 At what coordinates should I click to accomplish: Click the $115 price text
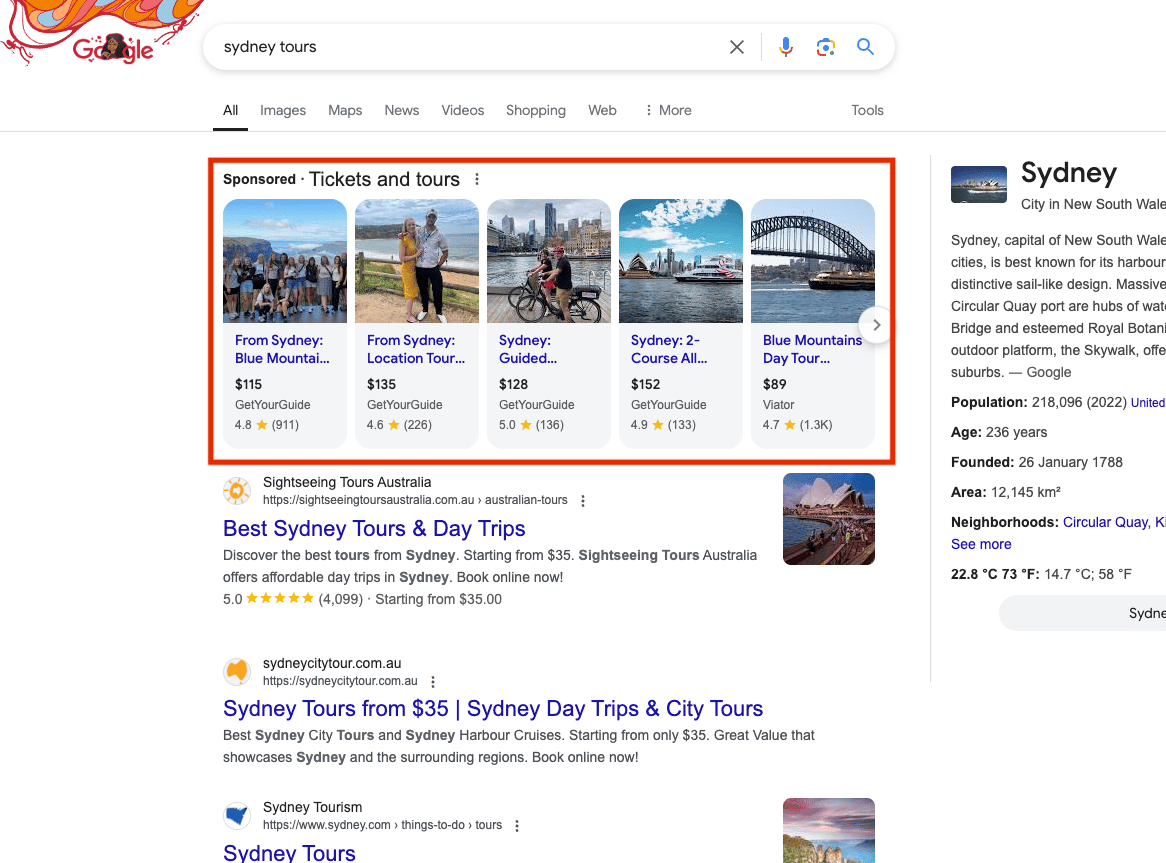point(248,384)
